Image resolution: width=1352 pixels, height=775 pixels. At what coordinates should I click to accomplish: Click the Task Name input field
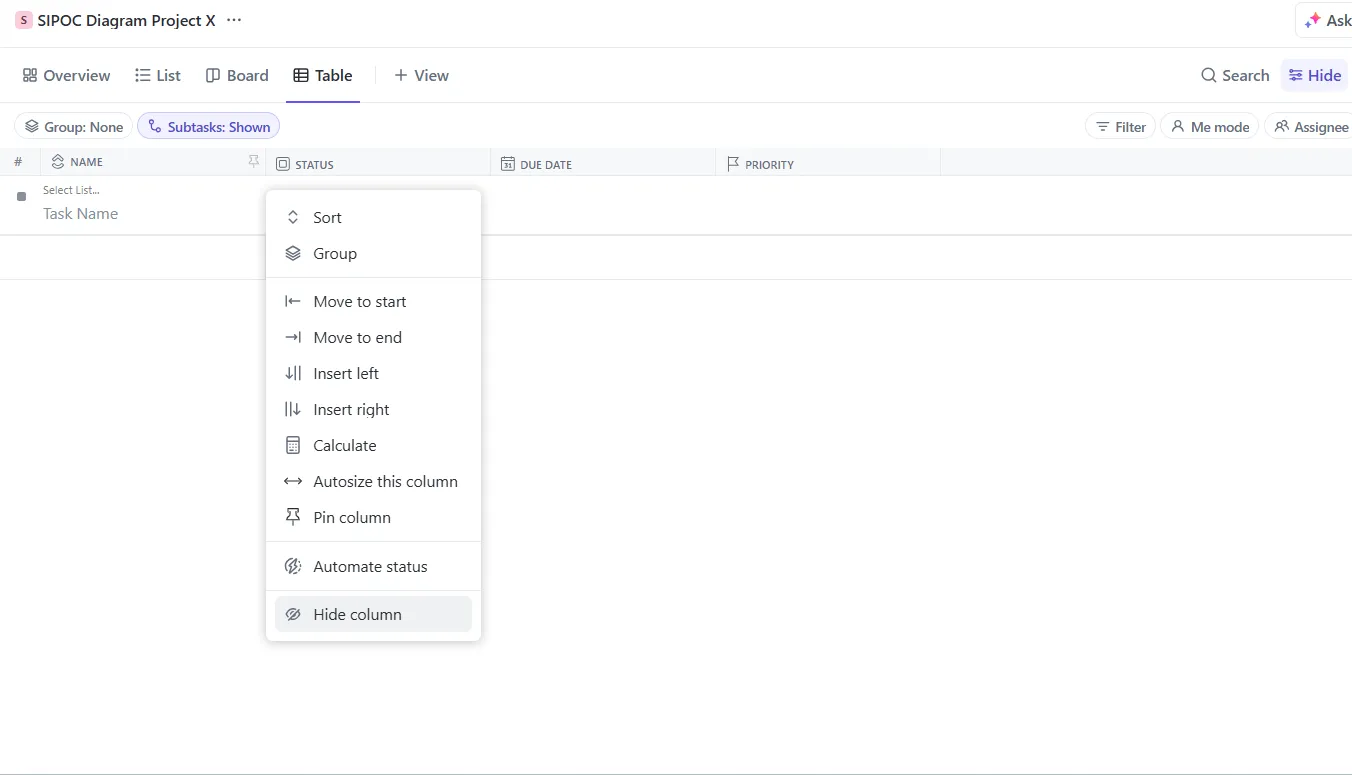80,213
